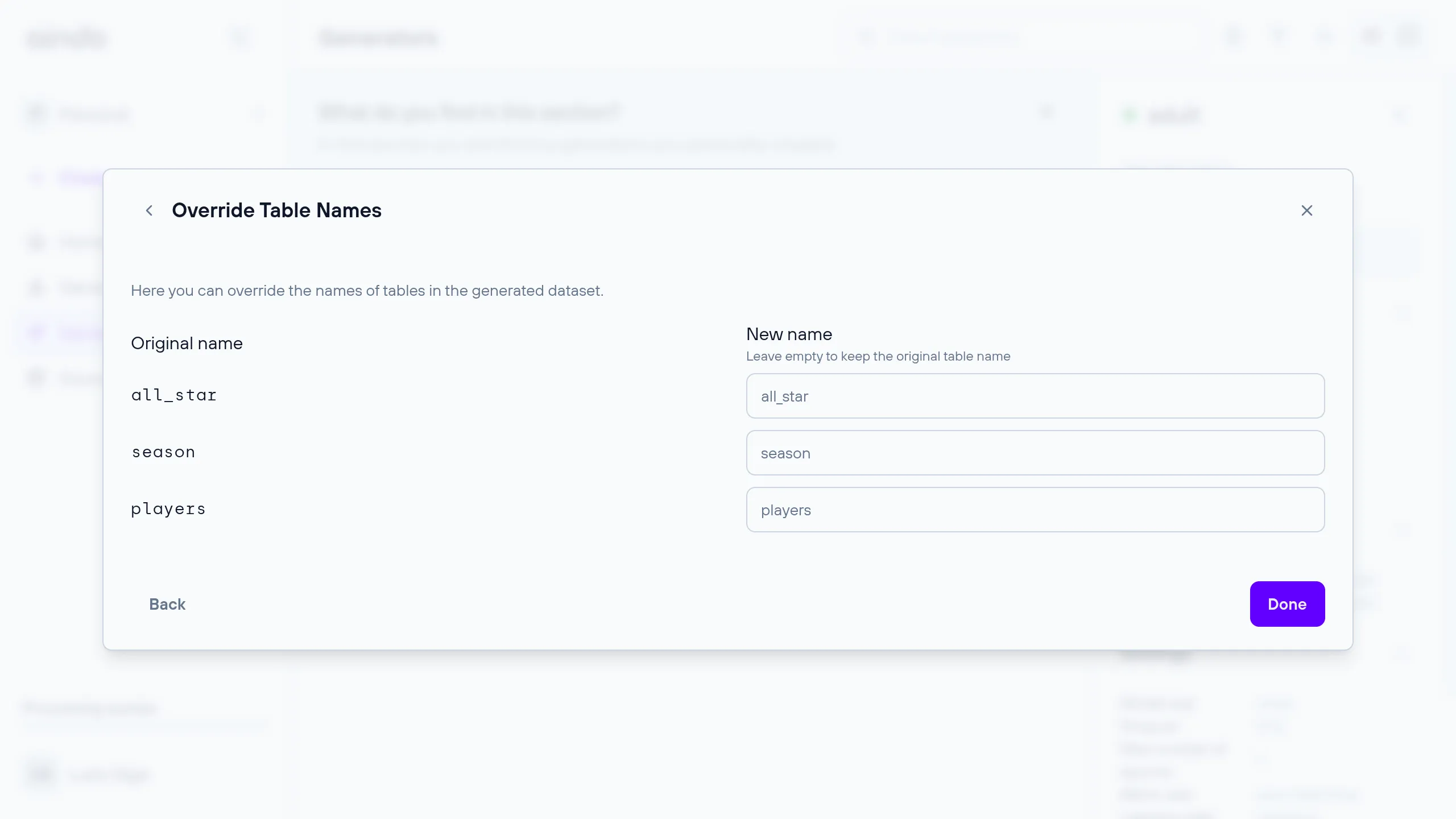The height and width of the screenshot is (819, 1456).
Task: Click the hint about leaving field empty
Action: point(878,357)
